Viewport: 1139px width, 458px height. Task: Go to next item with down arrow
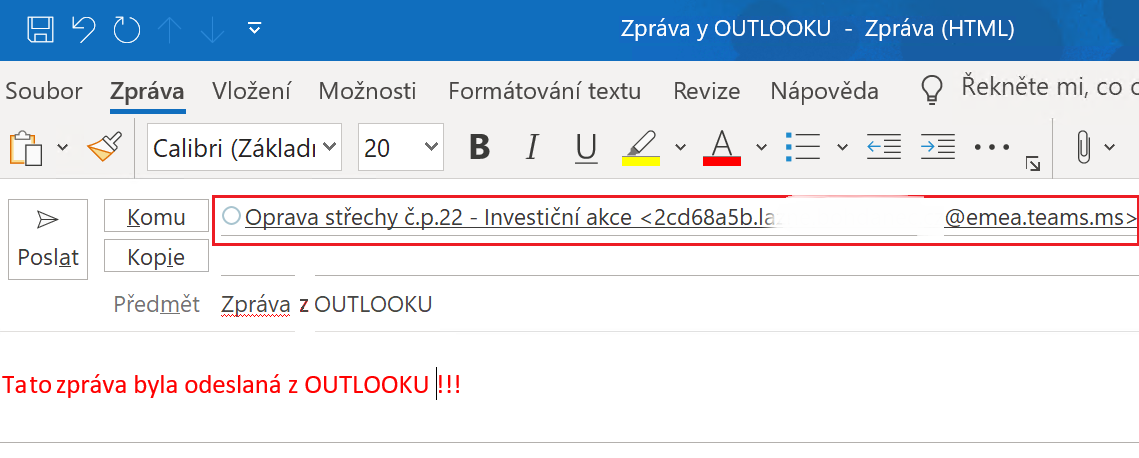click(x=212, y=30)
